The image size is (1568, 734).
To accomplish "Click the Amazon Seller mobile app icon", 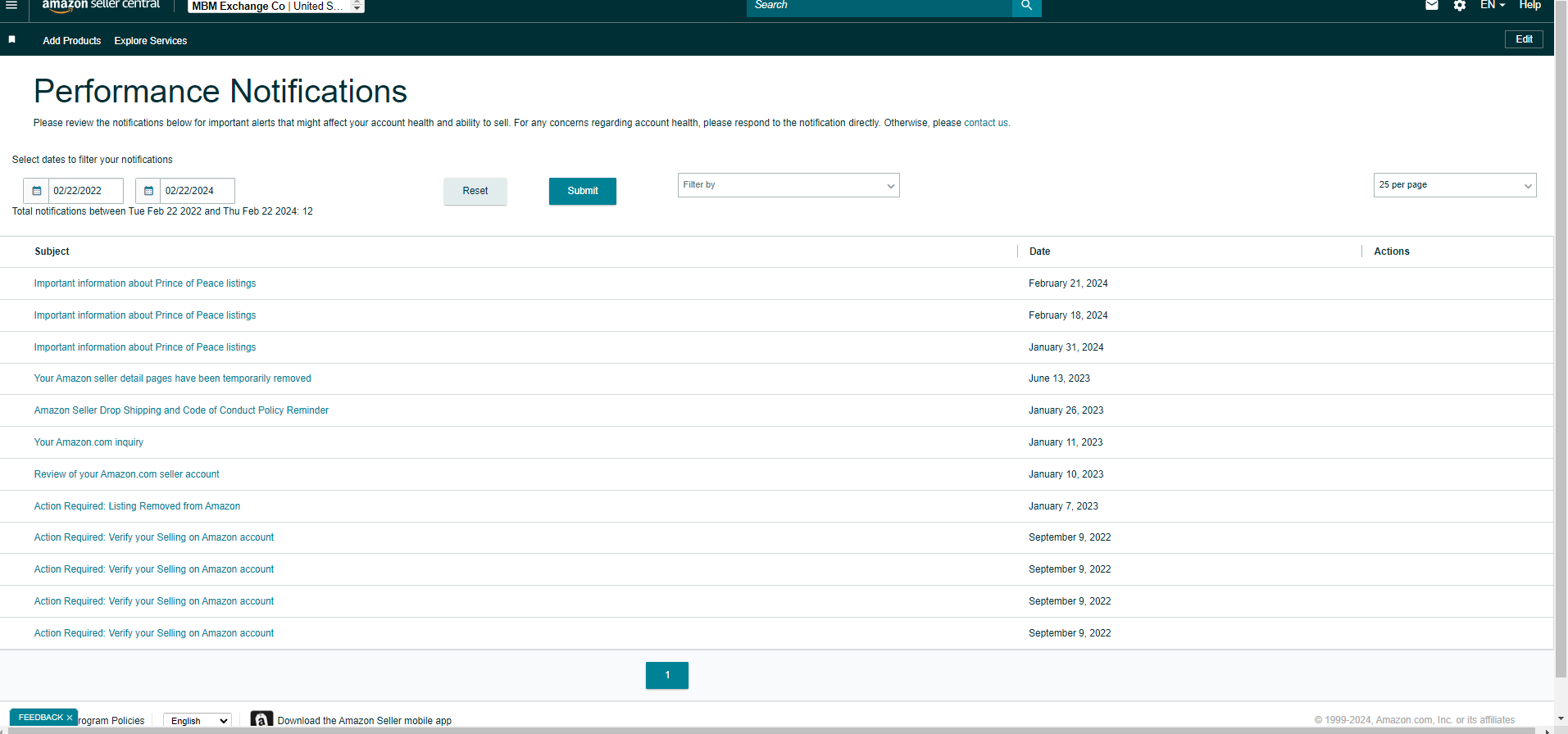I will click(x=261, y=719).
